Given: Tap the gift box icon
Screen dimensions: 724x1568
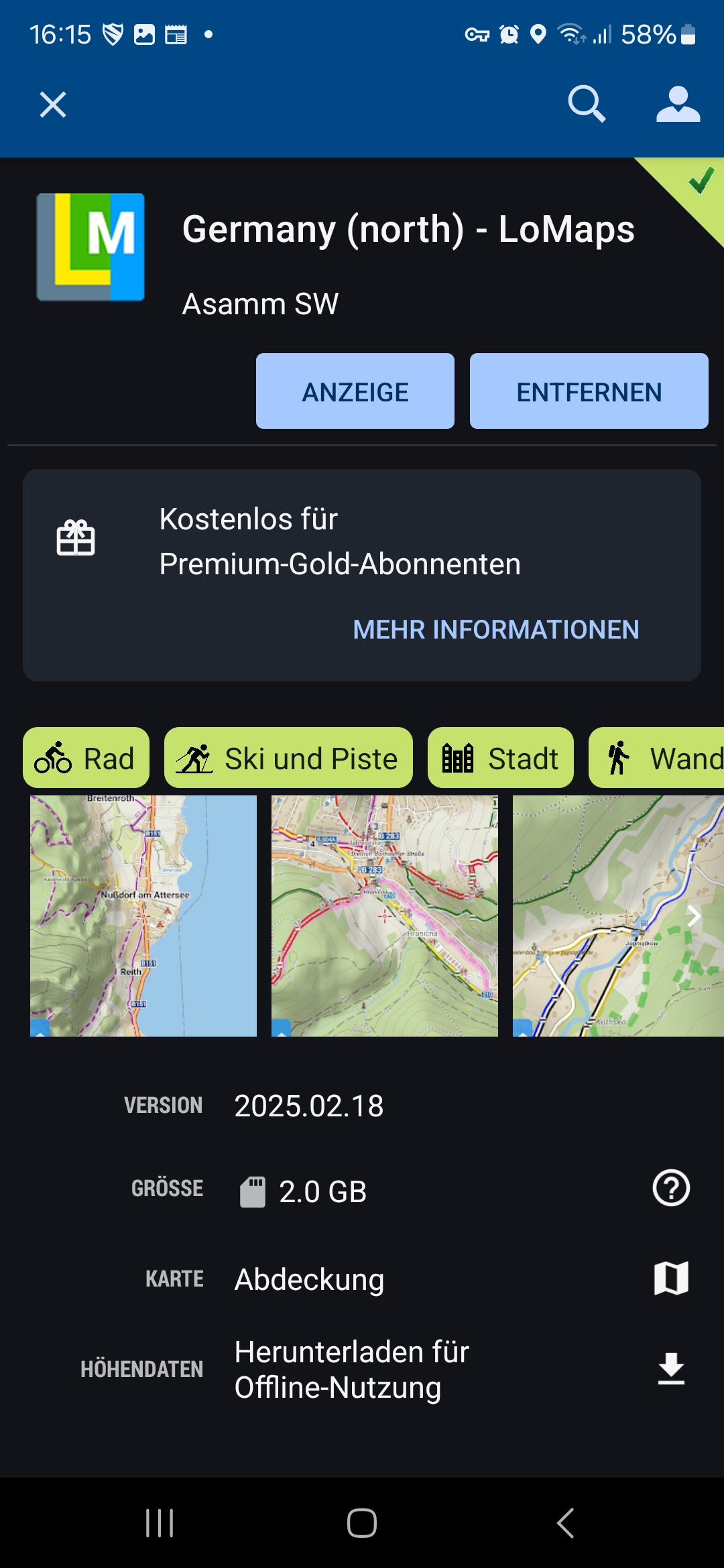Looking at the screenshot, I should pos(76,537).
